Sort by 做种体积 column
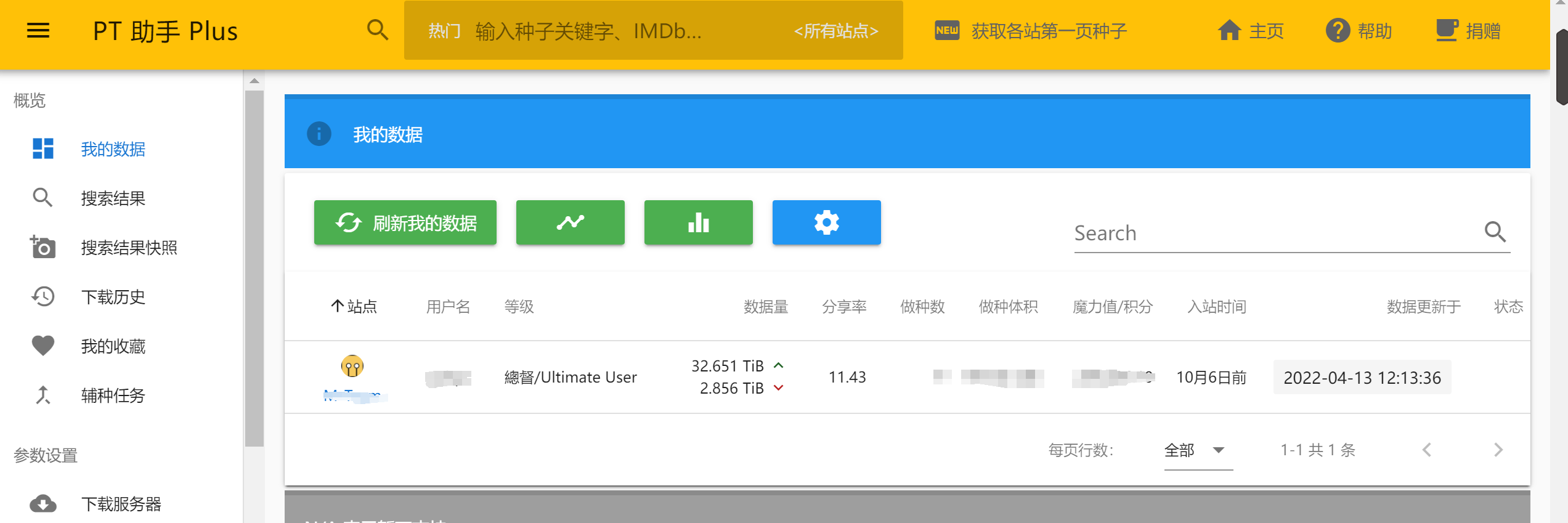The width and height of the screenshot is (1568, 523). (x=1009, y=306)
